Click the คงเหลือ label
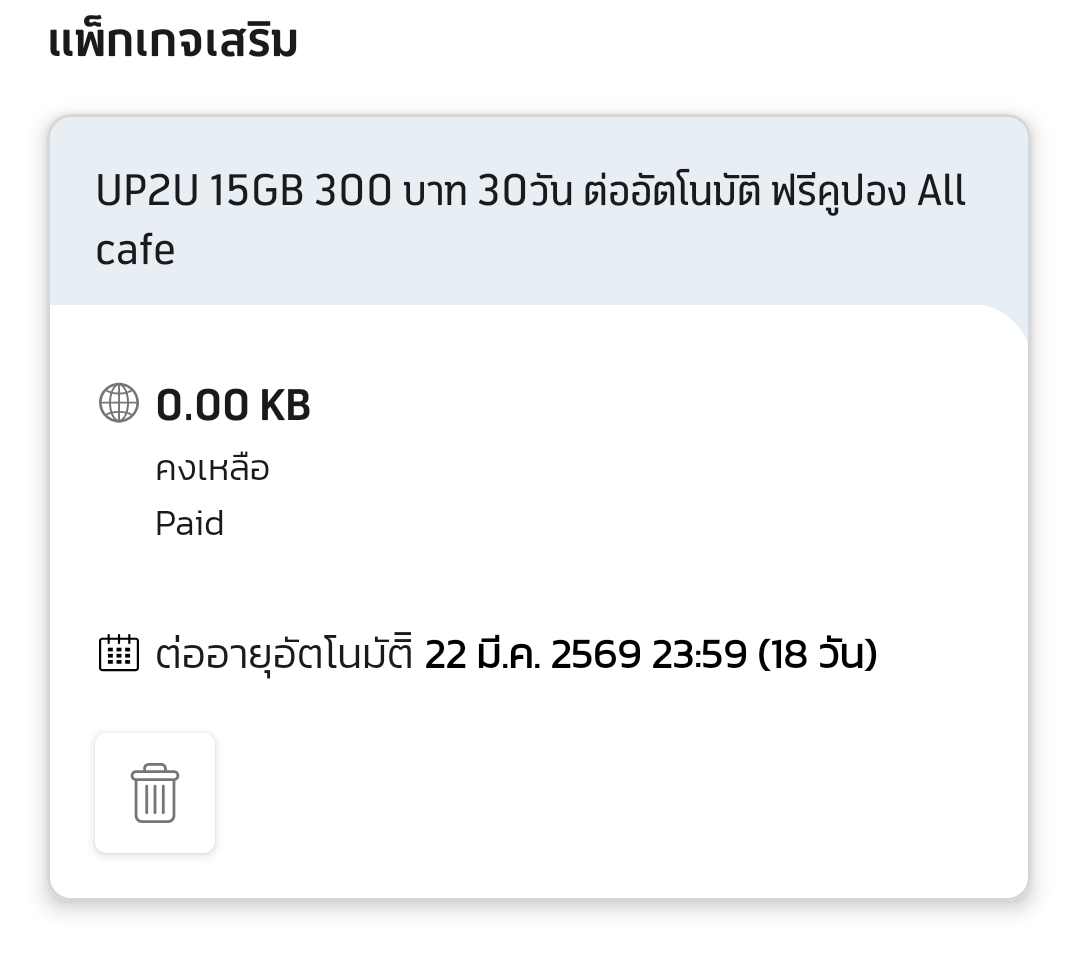The image size is (1079, 961). pyautogui.click(x=212, y=468)
